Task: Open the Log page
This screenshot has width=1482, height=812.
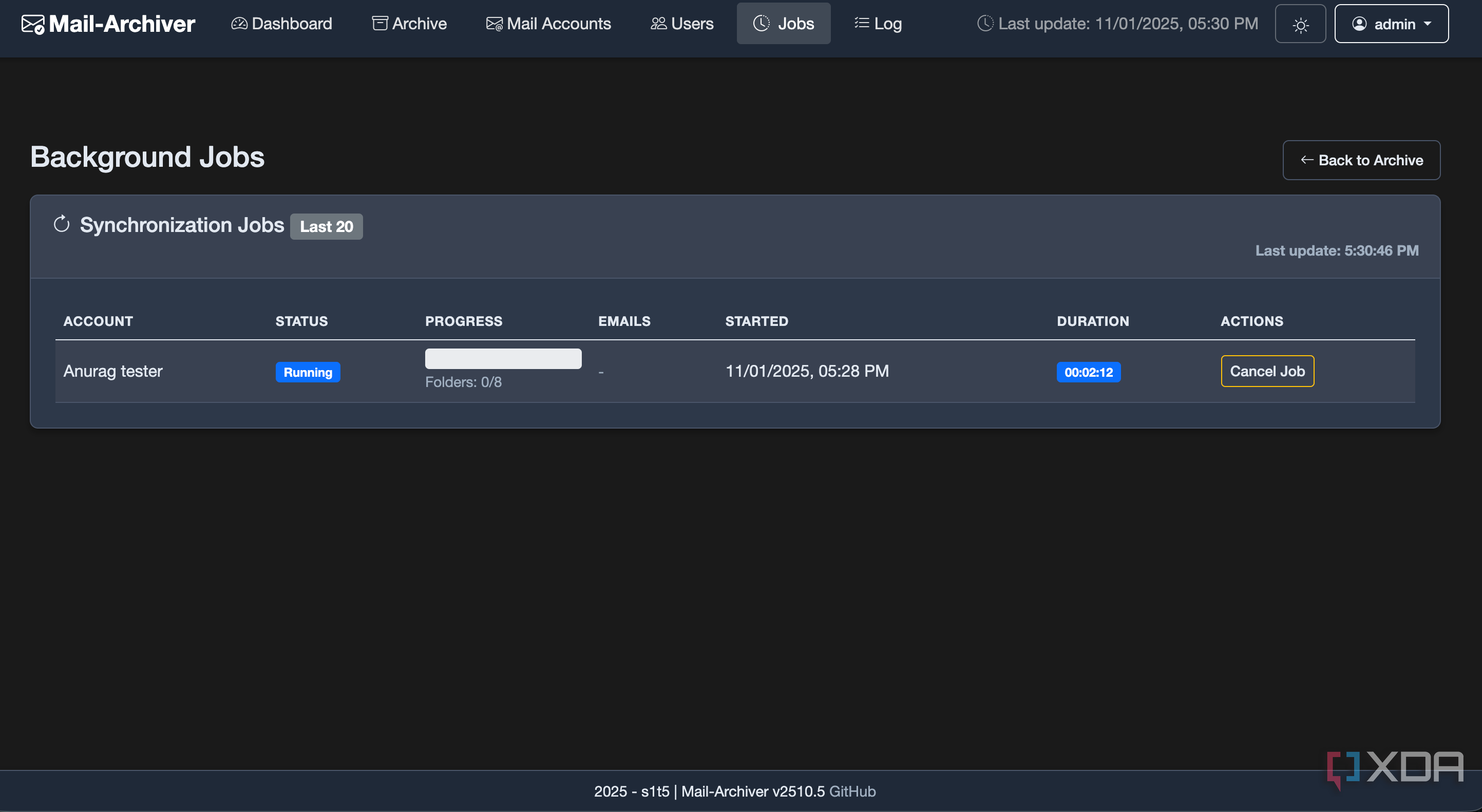Action: [x=878, y=24]
